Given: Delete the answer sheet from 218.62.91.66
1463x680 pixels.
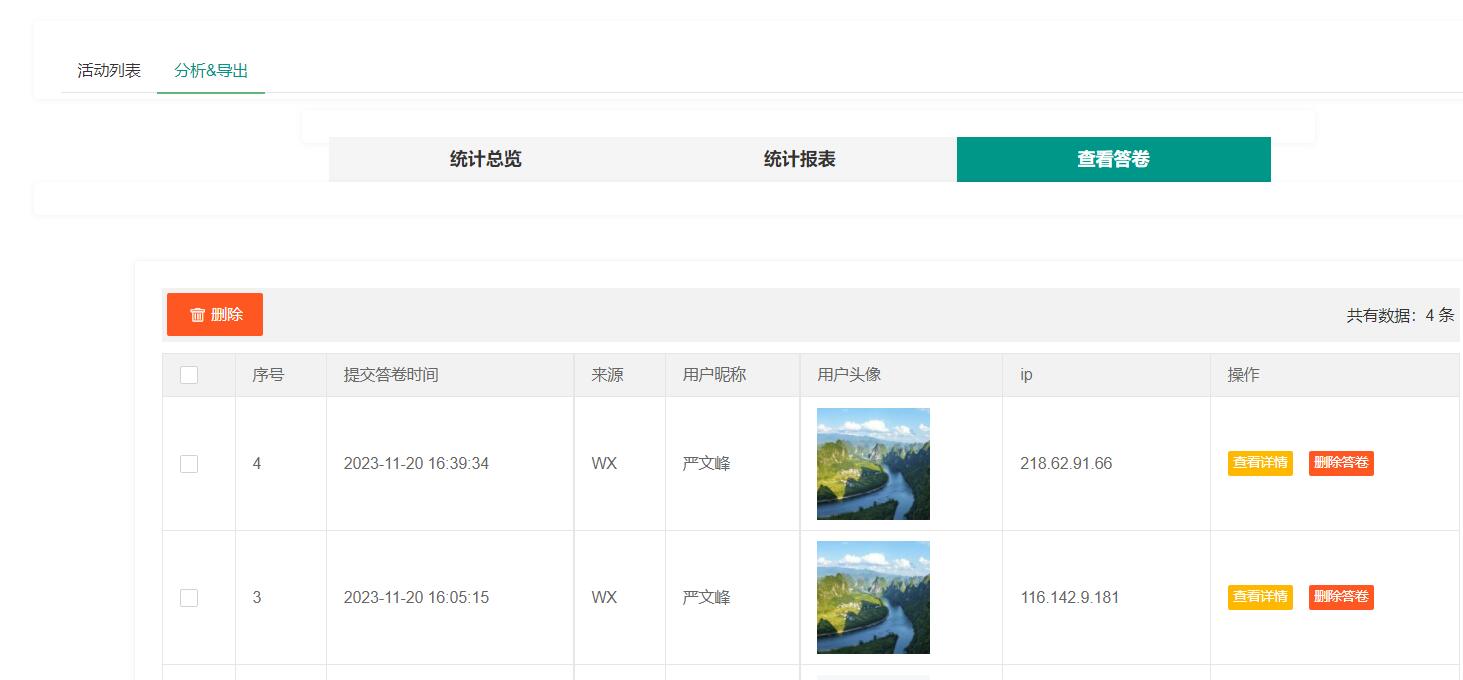Looking at the screenshot, I should [1341, 463].
